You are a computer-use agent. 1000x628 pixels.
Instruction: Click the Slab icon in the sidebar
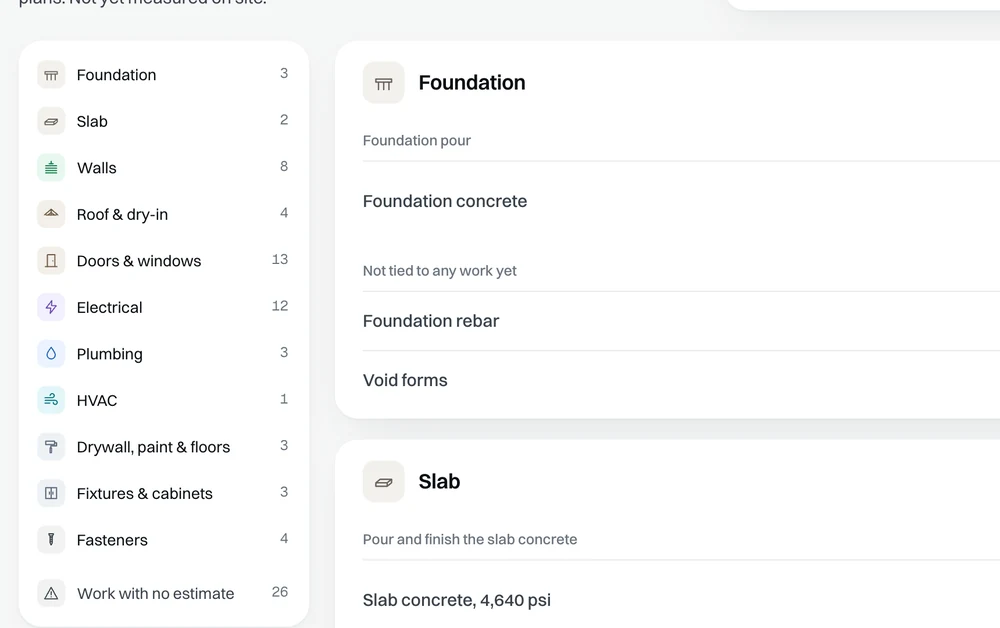pyautogui.click(x=51, y=121)
